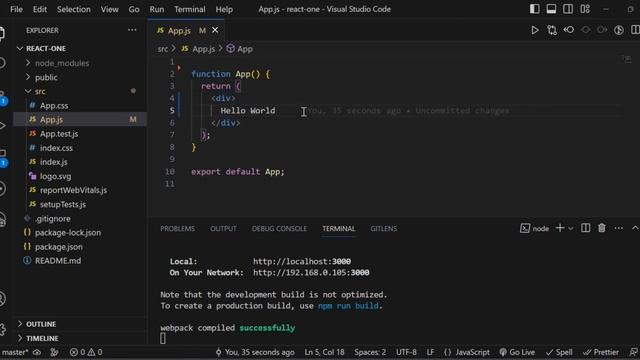Start Go Live server from status bar
Viewport: 640px width, 360px height.
point(517,352)
